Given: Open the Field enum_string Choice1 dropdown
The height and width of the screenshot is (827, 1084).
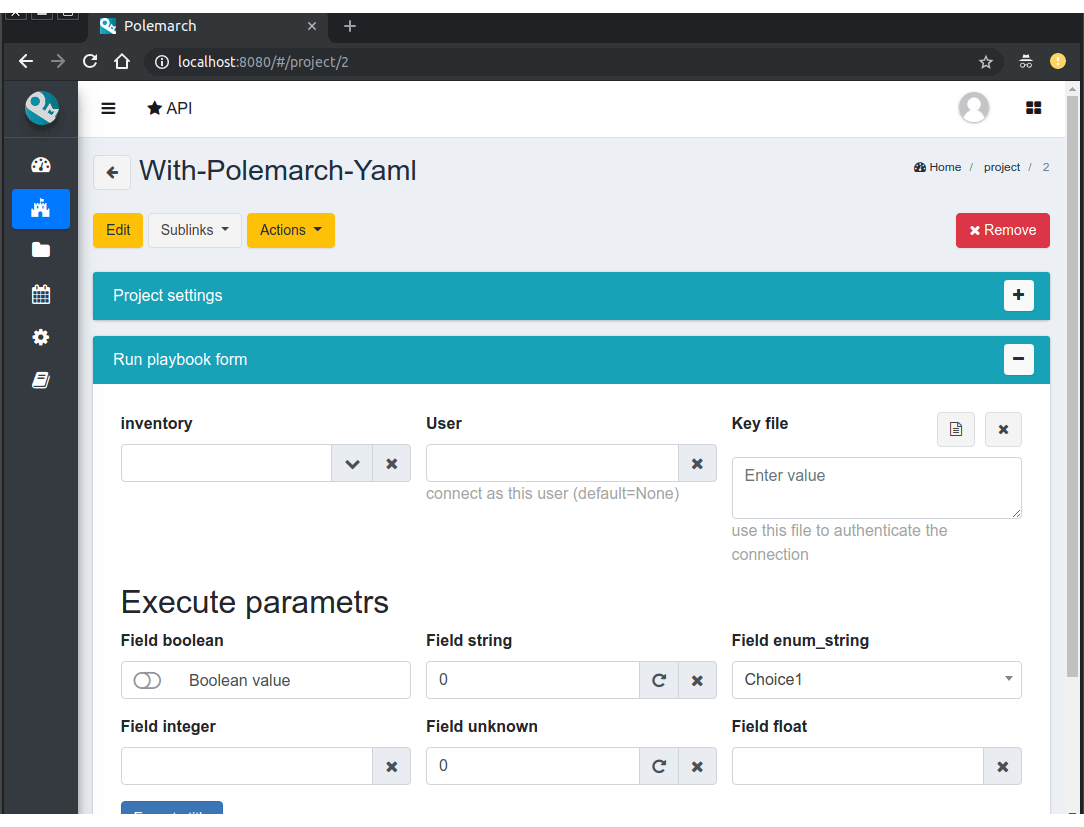Looking at the screenshot, I should tap(876, 680).
